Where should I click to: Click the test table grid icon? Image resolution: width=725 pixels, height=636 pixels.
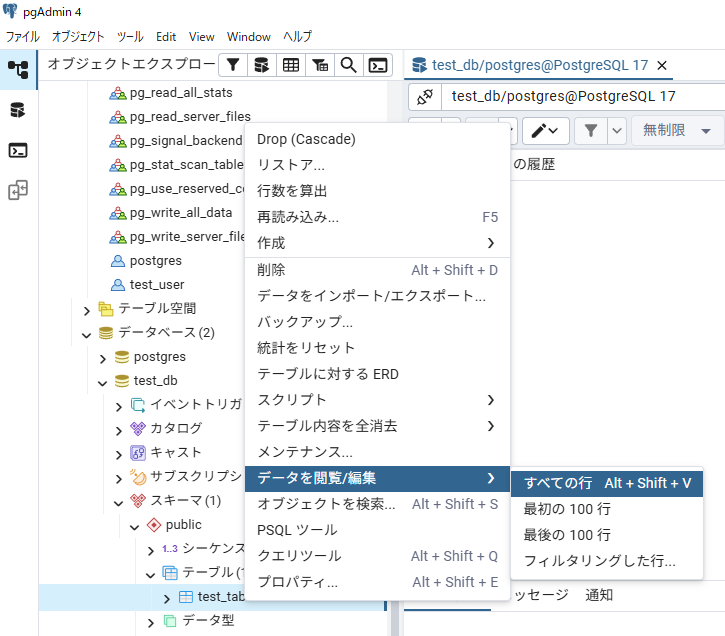click(x=186, y=597)
